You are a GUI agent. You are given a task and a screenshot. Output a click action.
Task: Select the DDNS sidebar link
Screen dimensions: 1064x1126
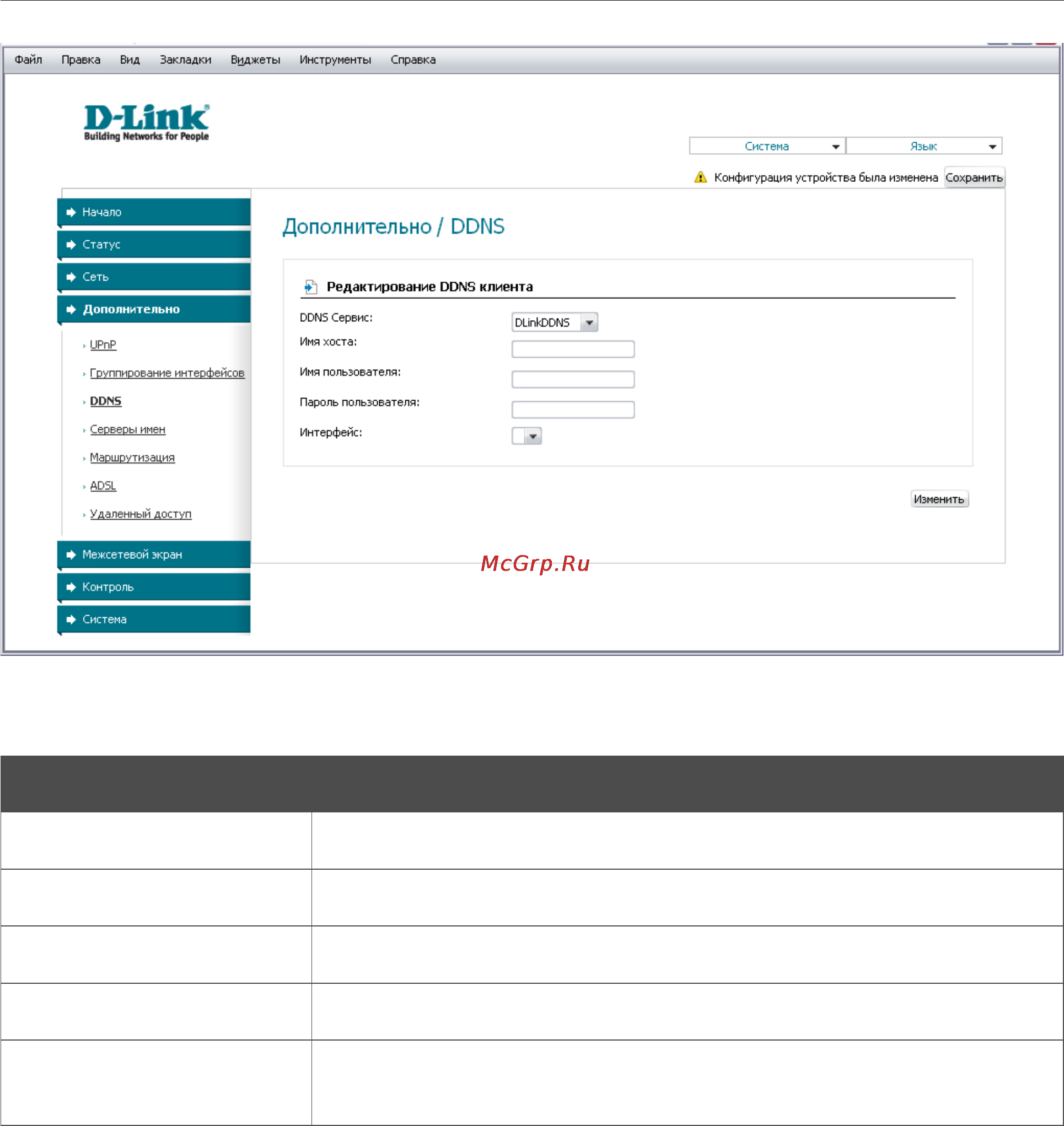[x=106, y=401]
